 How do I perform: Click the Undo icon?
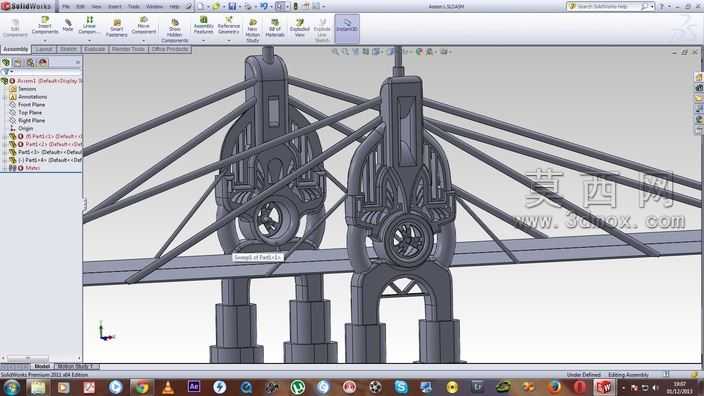264,6
